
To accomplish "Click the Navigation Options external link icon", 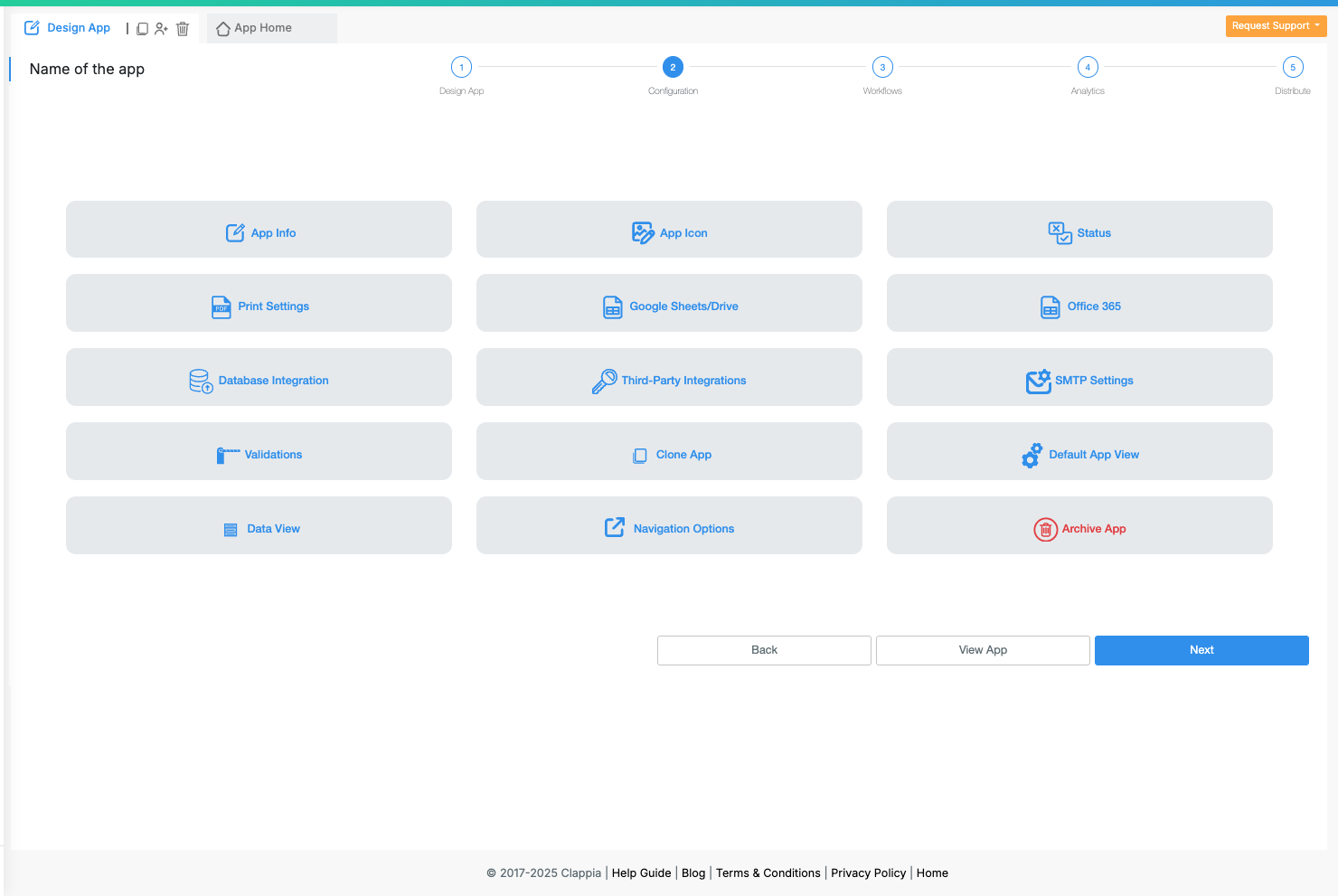I will [615, 527].
